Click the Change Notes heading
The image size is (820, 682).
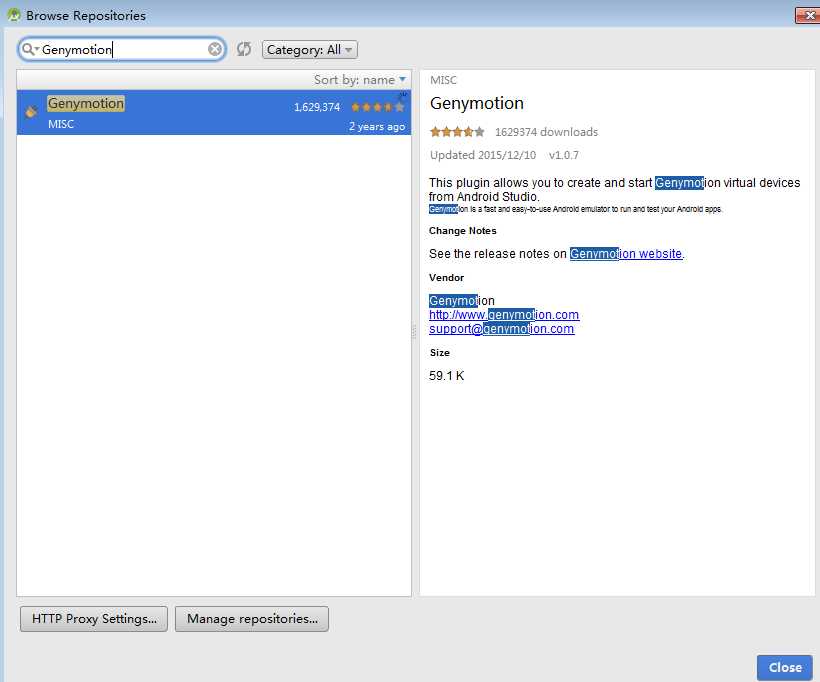[x=463, y=231]
